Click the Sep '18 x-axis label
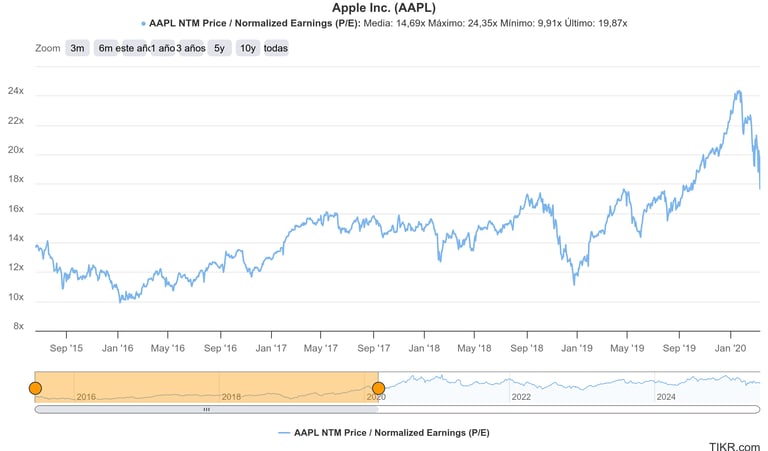 [527, 348]
